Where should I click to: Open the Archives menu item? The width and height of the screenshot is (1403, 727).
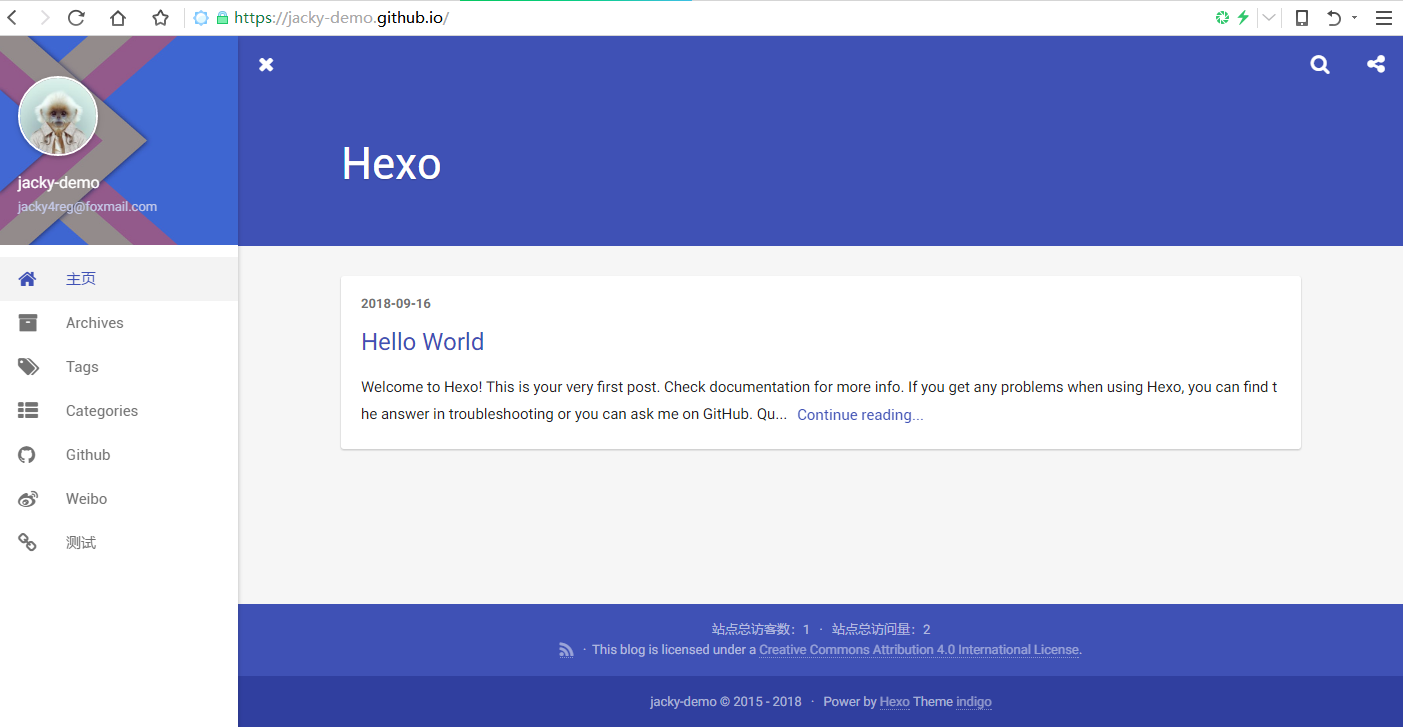(119, 323)
